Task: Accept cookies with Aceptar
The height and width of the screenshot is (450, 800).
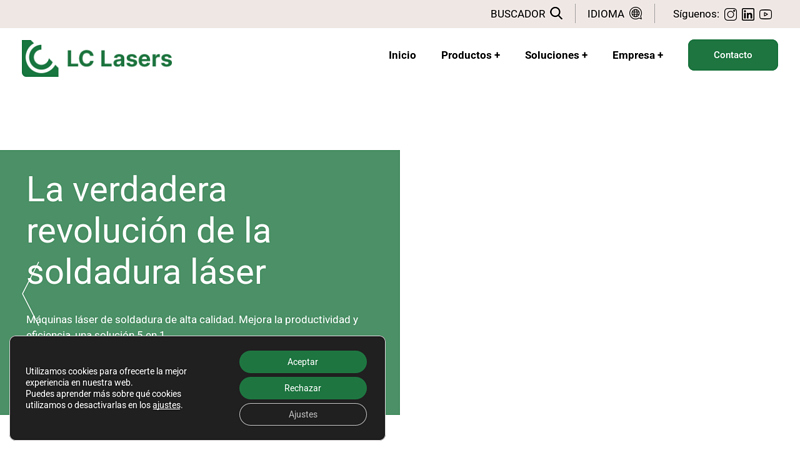Action: (303, 362)
